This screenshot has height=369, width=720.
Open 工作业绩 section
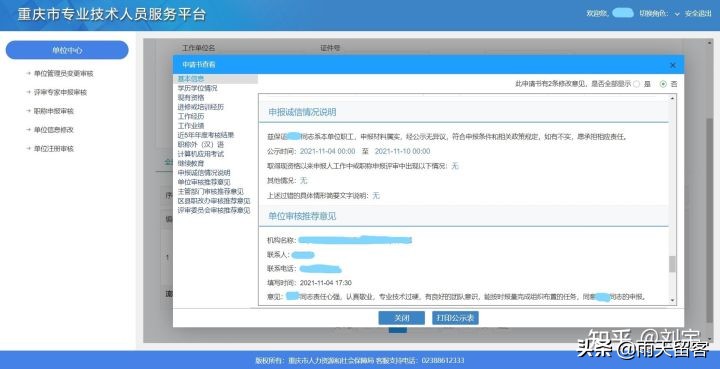click(x=191, y=126)
